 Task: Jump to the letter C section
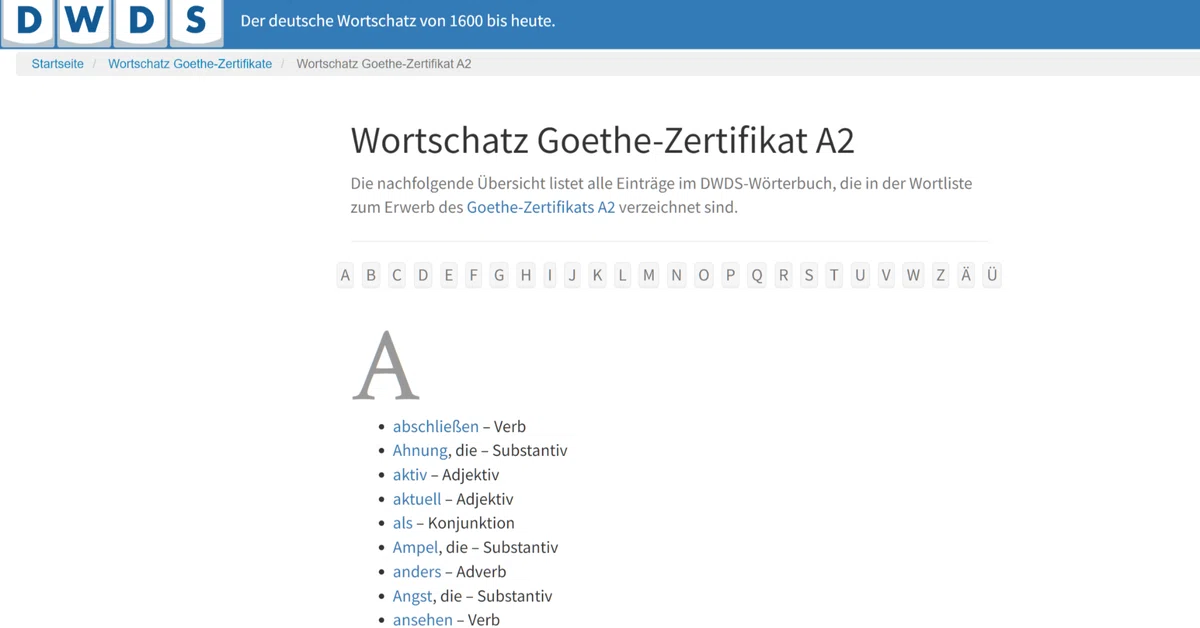click(x=397, y=275)
